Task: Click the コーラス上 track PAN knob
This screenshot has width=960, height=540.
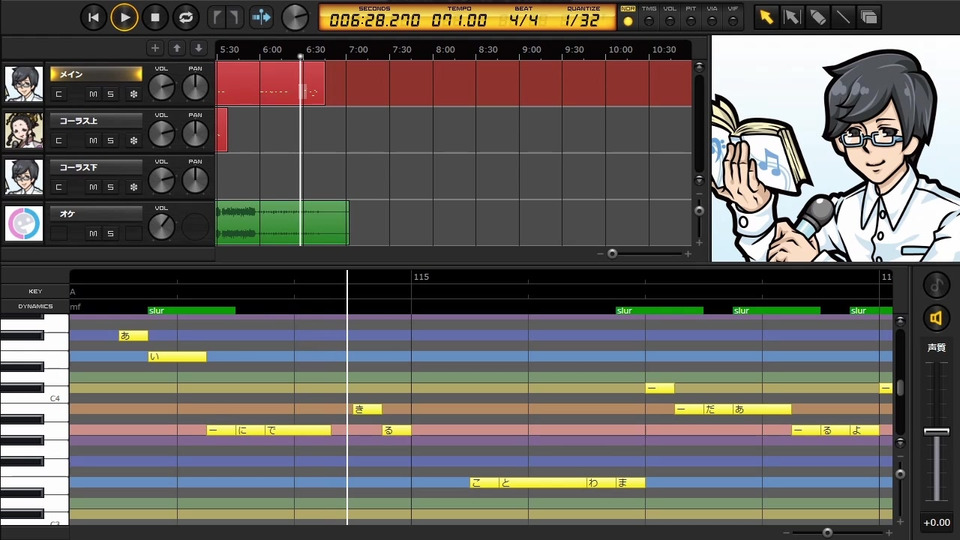Action: (x=195, y=134)
